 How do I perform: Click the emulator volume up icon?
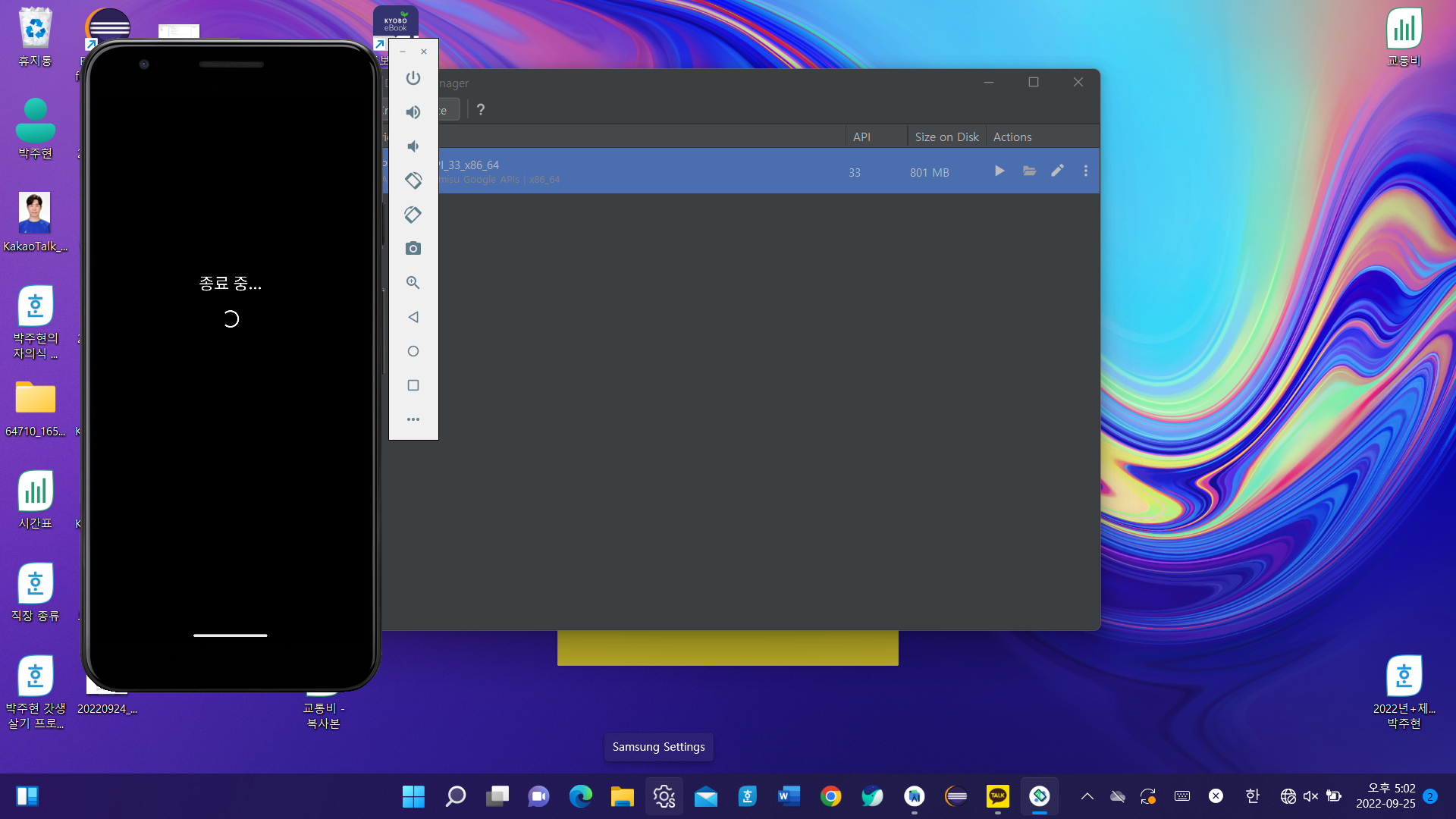click(413, 112)
